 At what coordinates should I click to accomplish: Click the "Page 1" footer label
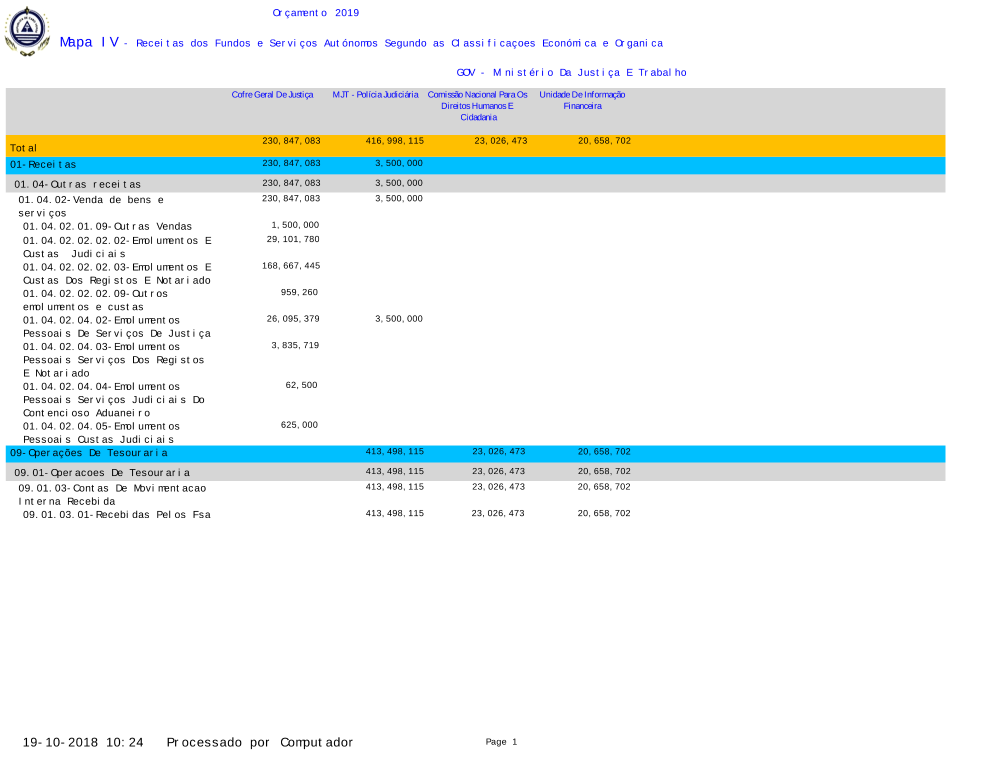(501, 742)
